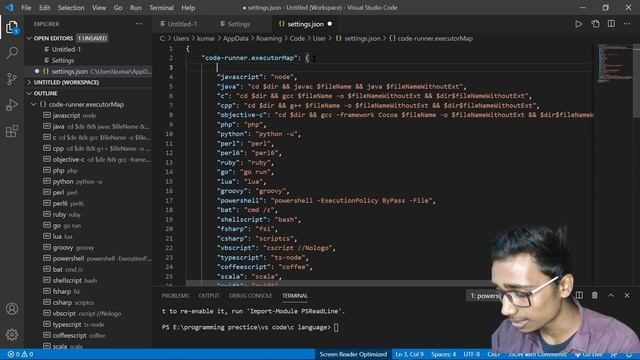Image resolution: width=640 pixels, height=360 pixels.
Task: Click the editor horizontal scrollbar
Action: [339, 283]
